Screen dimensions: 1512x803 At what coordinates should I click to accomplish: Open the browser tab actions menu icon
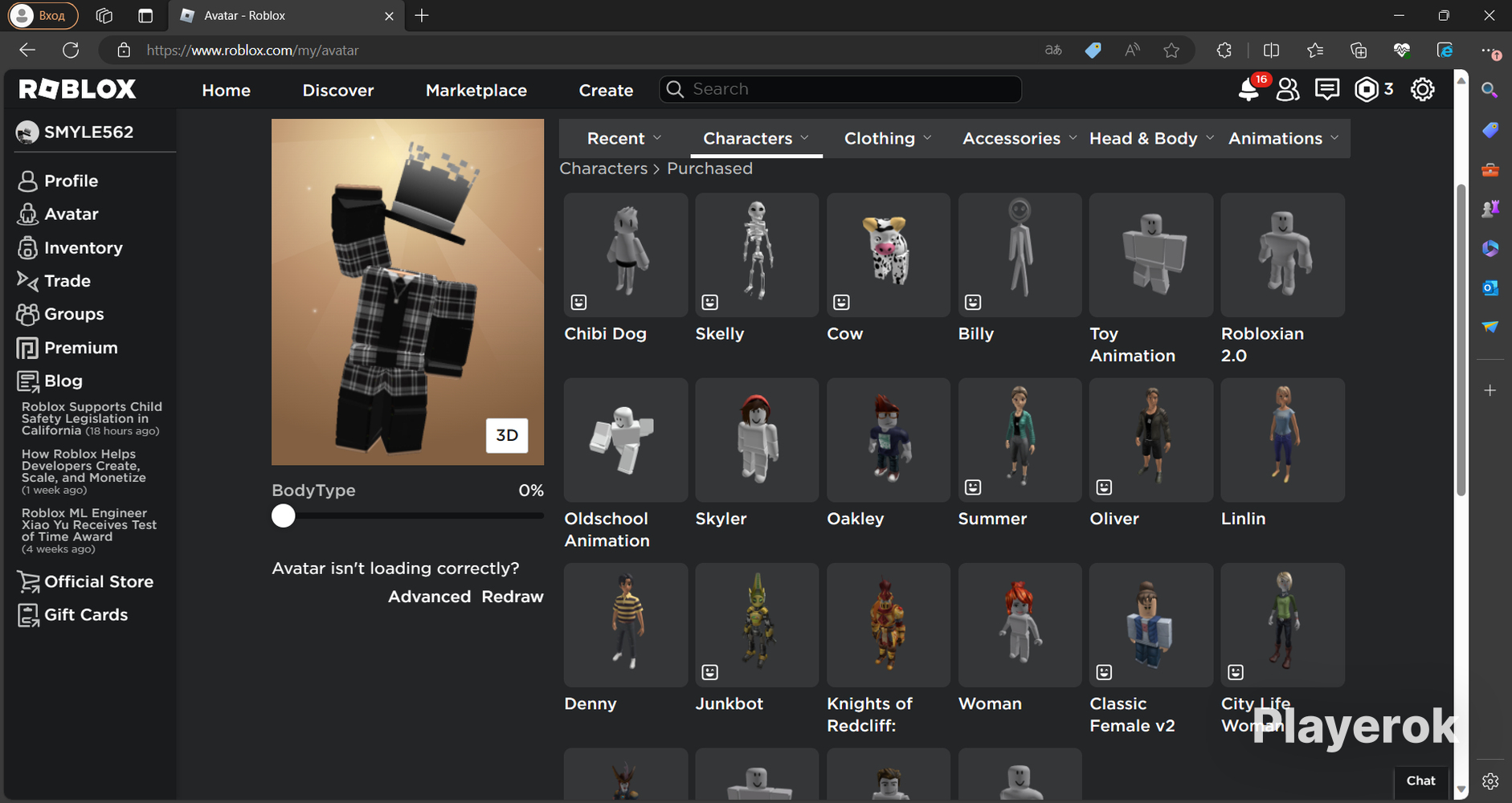[145, 15]
